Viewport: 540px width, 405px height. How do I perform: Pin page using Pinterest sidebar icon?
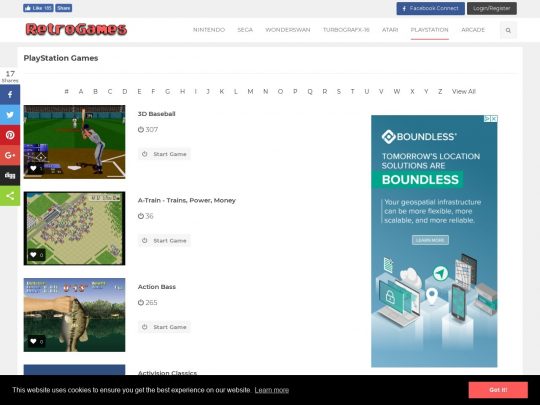pyautogui.click(x=10, y=135)
